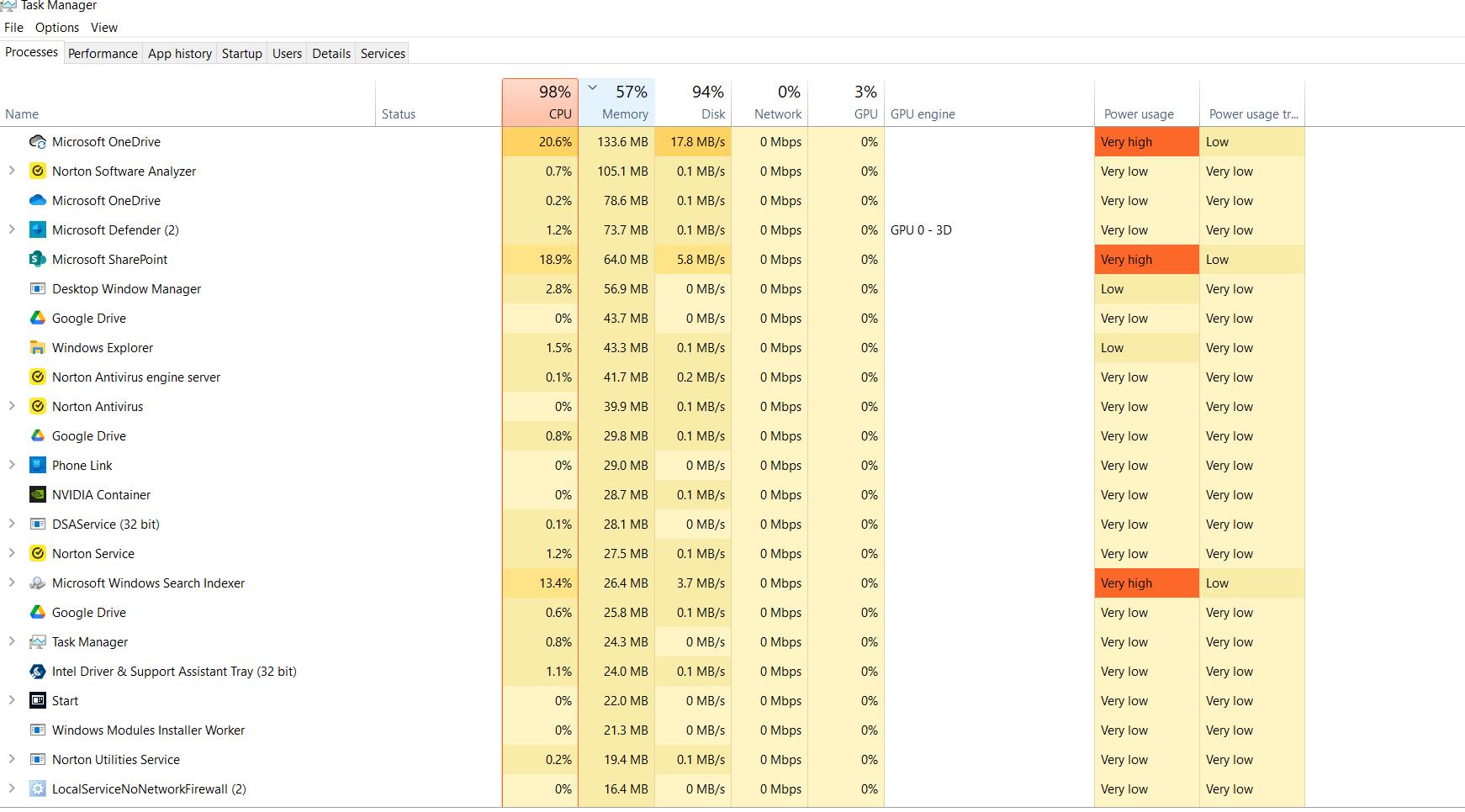This screenshot has width=1465, height=812.
Task: Expand the Norton Antivirus process group
Action: click(12, 406)
